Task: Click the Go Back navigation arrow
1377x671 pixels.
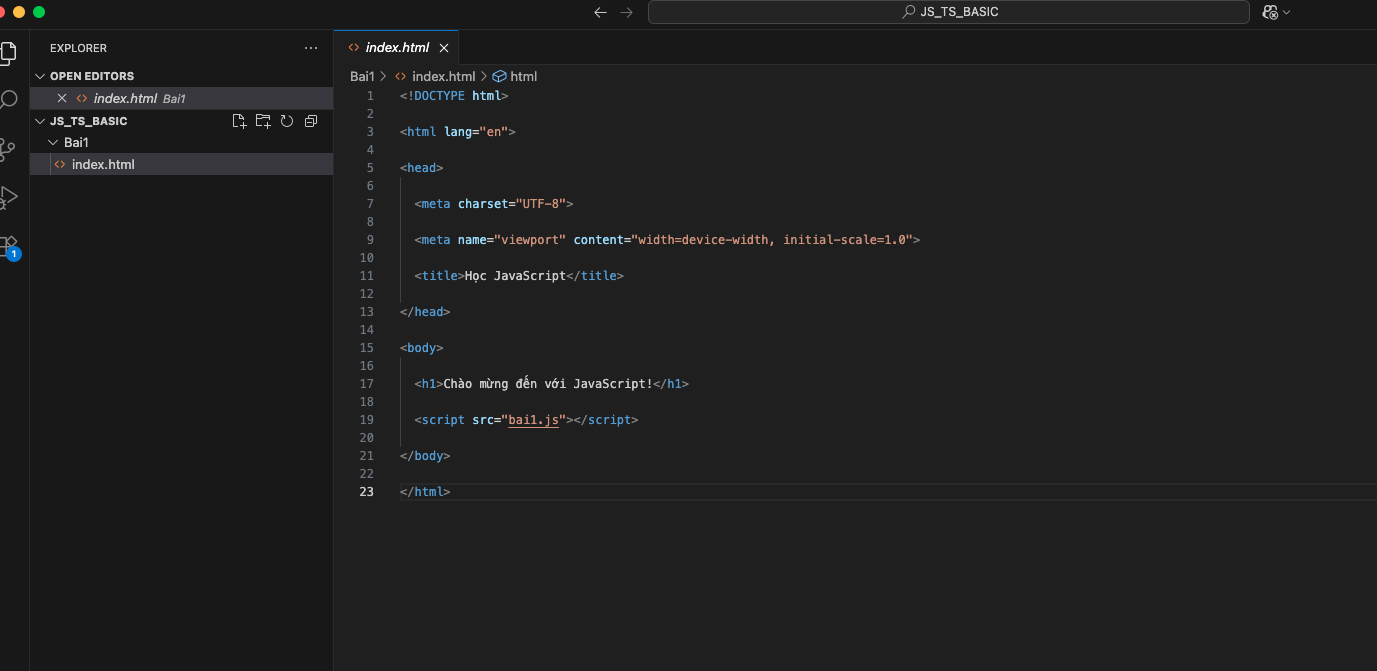Action: coord(600,12)
